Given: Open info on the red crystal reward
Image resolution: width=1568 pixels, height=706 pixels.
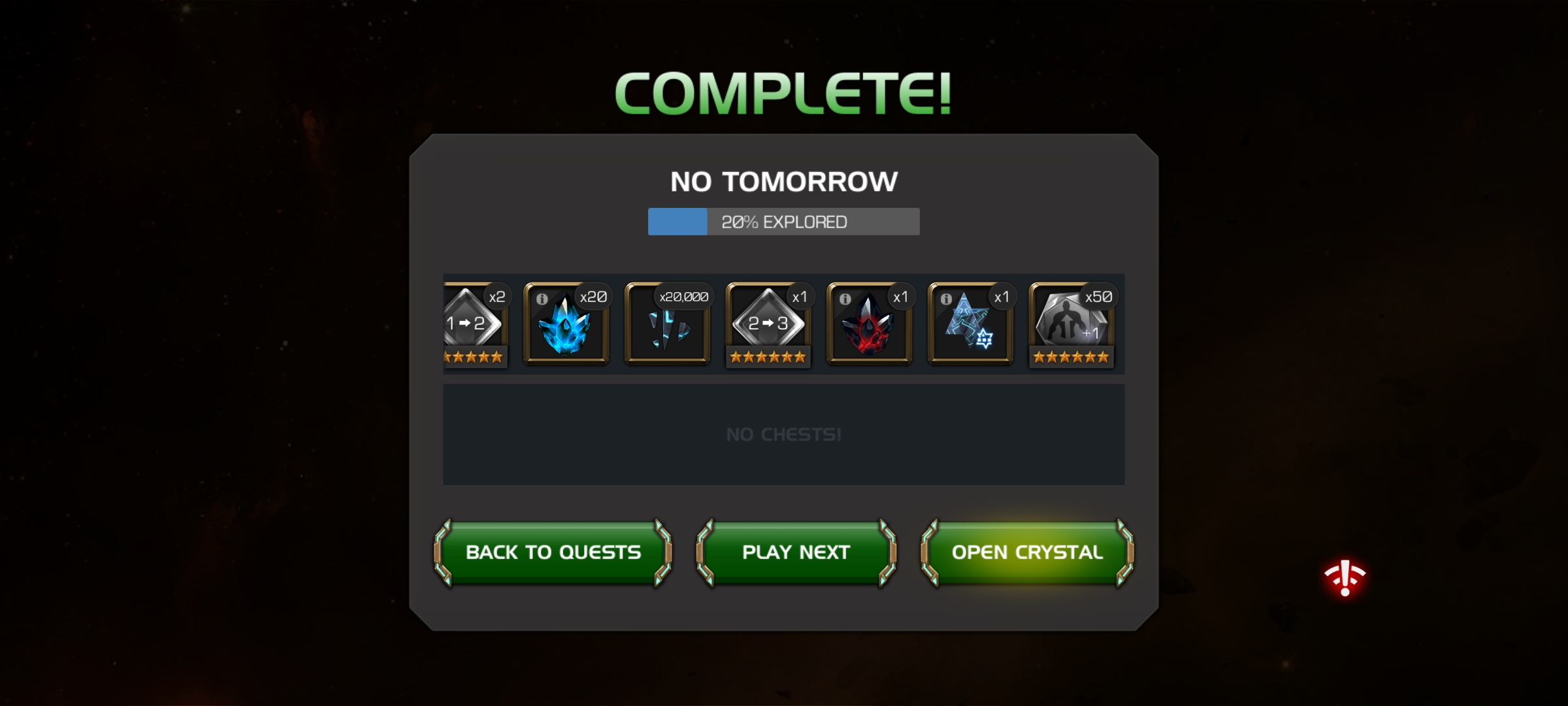Looking at the screenshot, I should tap(845, 299).
